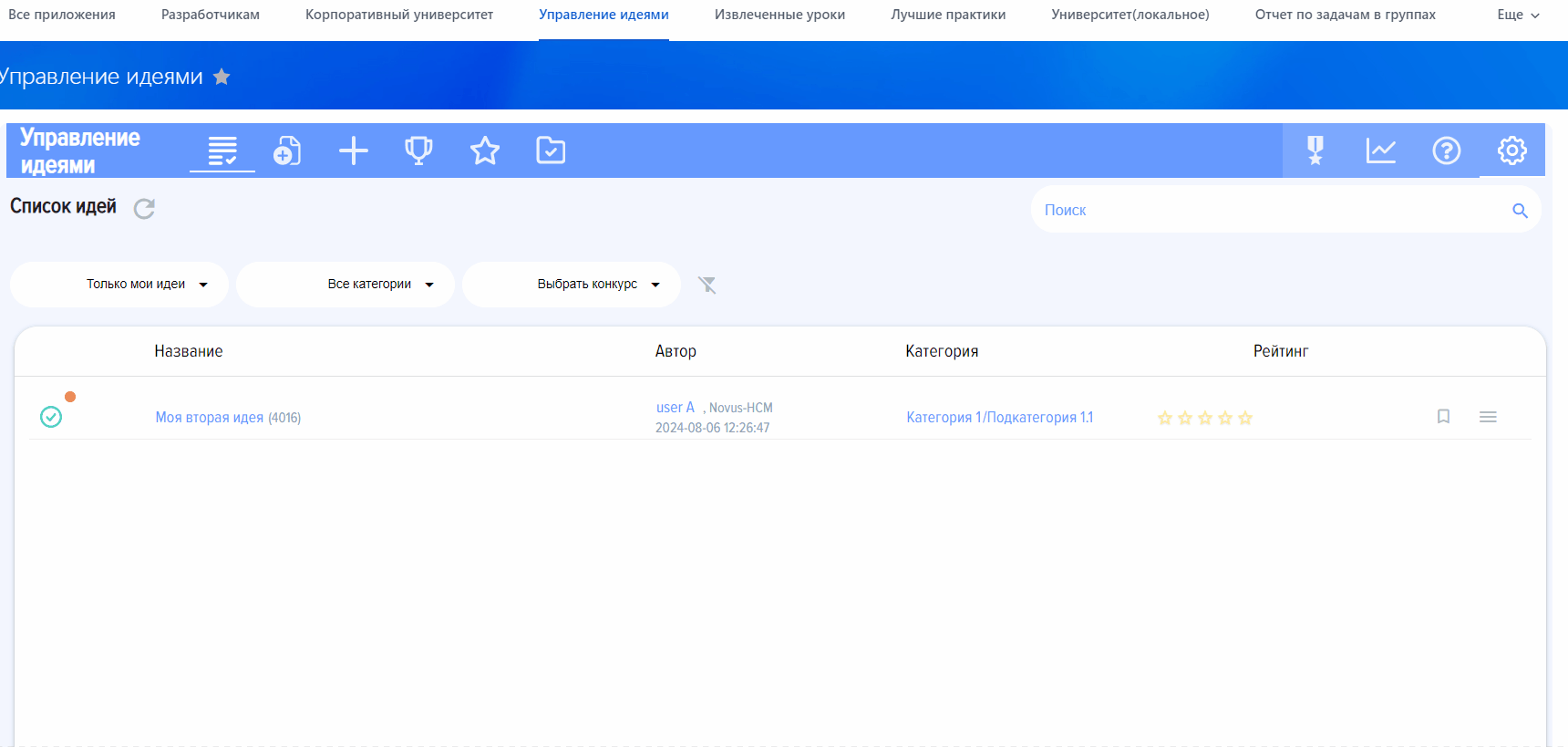Screen dimensions: 1568x747
Task: Open "Моя вторая идея" idea link
Action: 209,418
